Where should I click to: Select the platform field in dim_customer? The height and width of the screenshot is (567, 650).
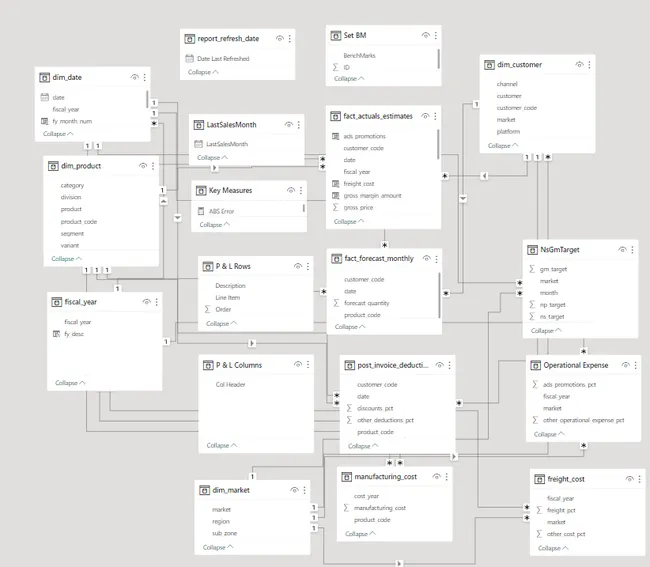pos(508,132)
